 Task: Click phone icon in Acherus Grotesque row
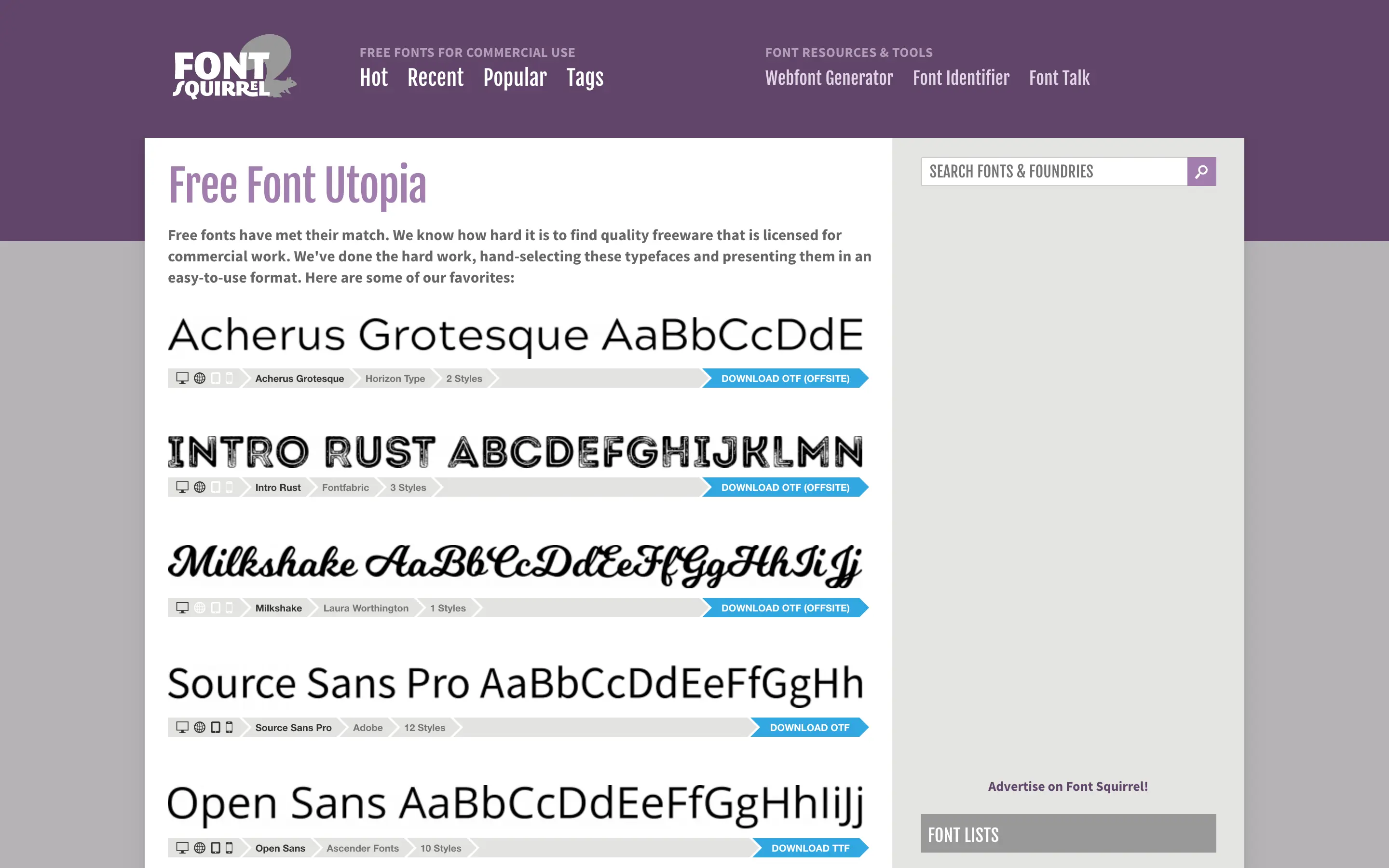229,379
